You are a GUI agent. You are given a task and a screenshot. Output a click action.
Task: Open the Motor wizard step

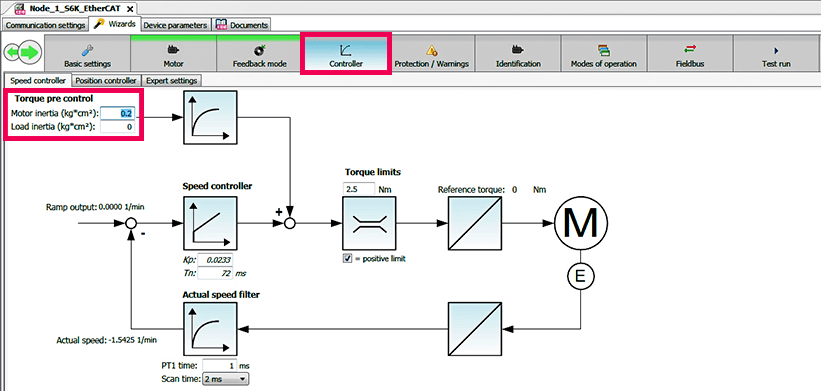(x=173, y=53)
